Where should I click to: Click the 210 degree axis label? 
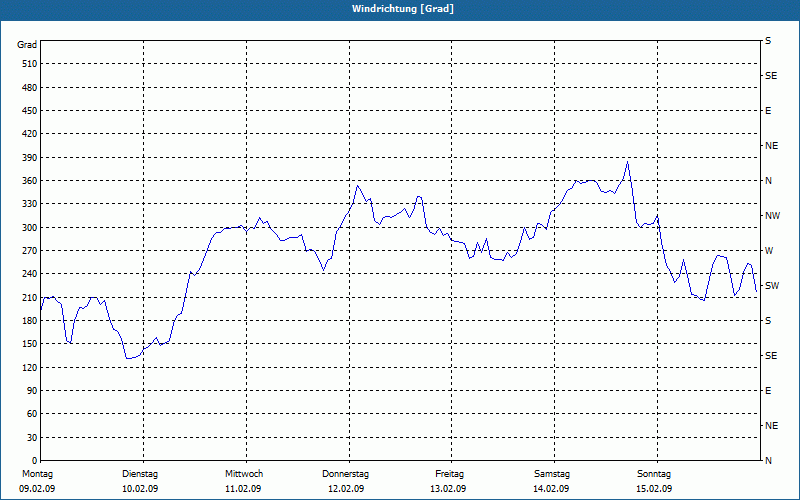(x=30, y=297)
